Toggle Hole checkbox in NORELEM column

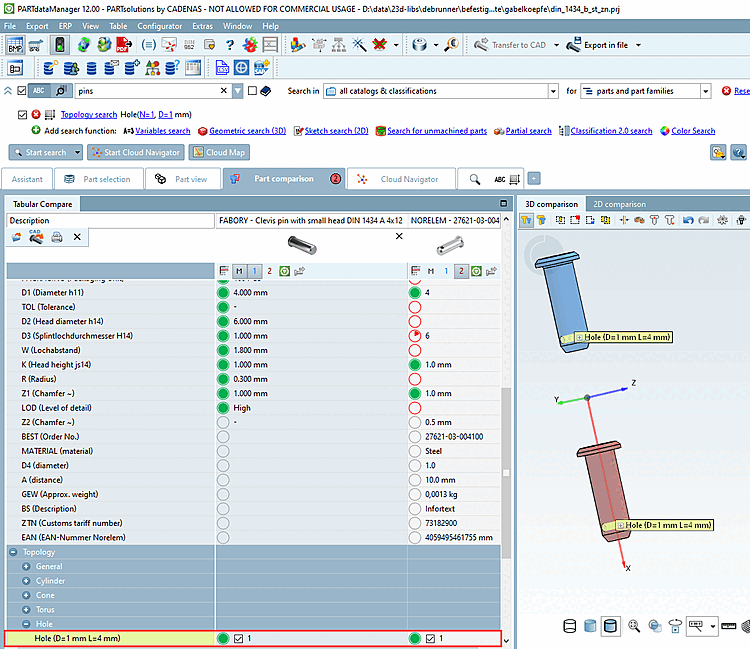coord(431,638)
